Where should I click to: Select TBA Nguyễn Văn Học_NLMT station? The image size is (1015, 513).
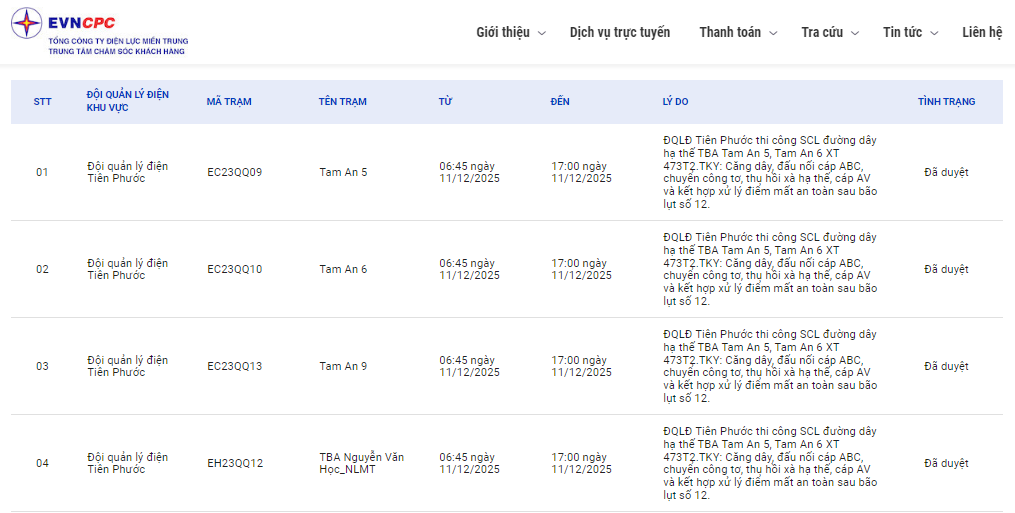[361, 463]
